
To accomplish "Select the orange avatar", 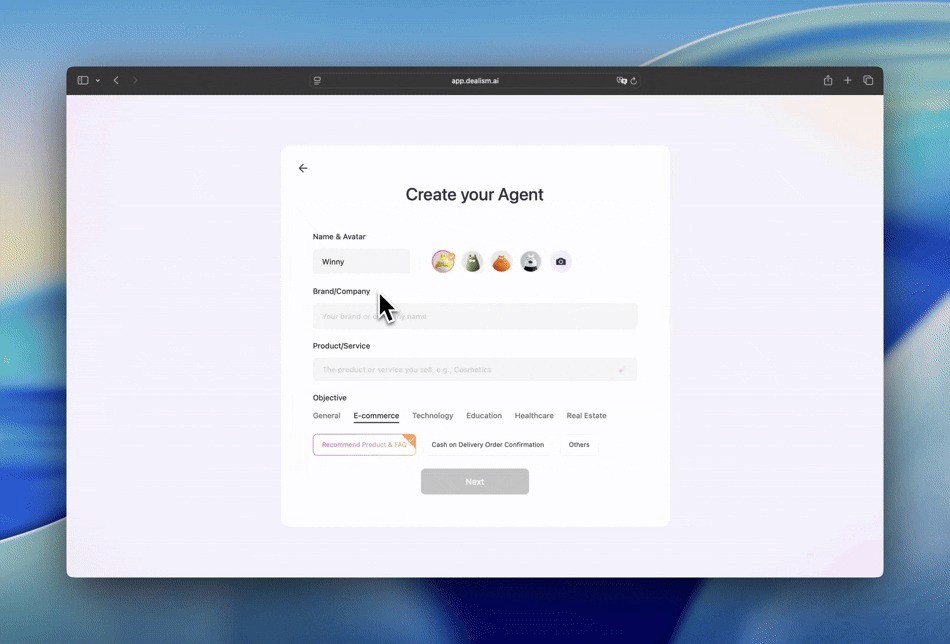I will (502, 262).
